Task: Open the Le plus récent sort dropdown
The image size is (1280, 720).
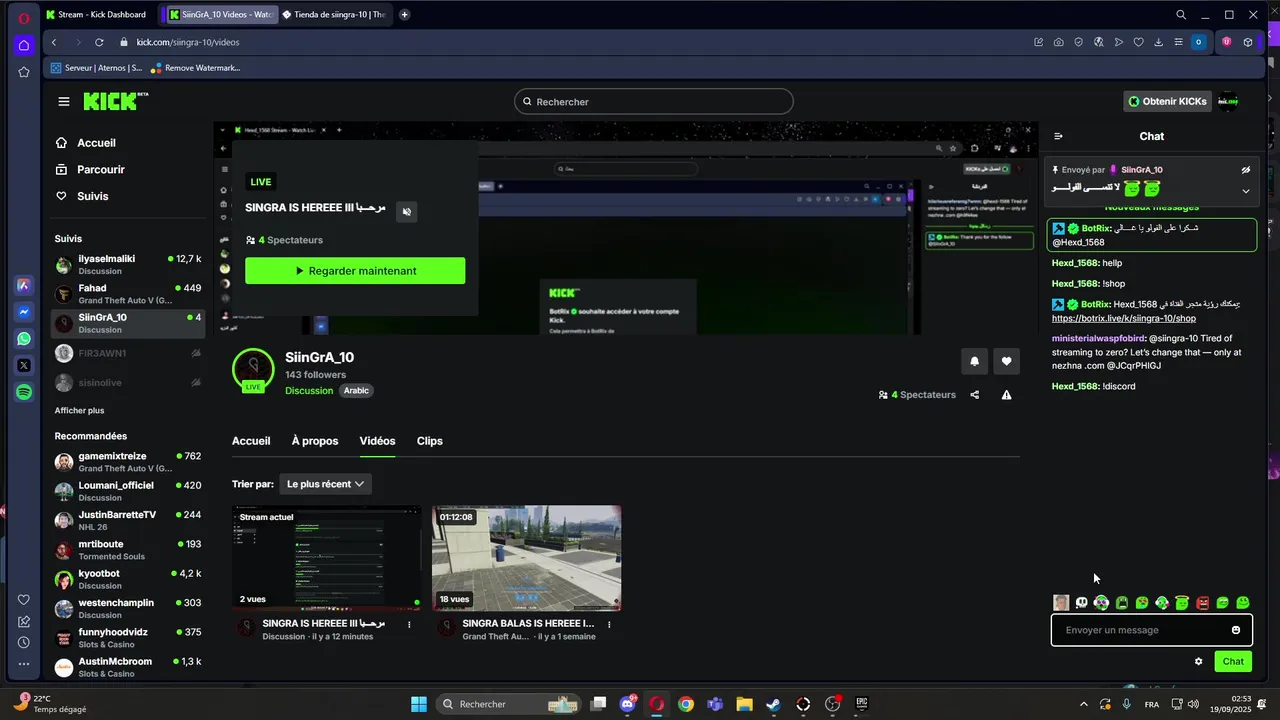Action: [325, 484]
